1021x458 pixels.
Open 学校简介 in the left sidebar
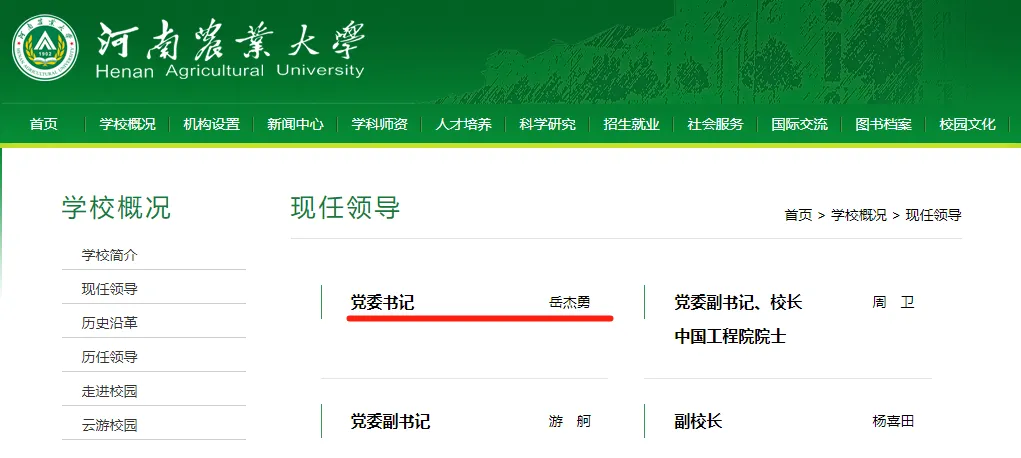[109, 255]
